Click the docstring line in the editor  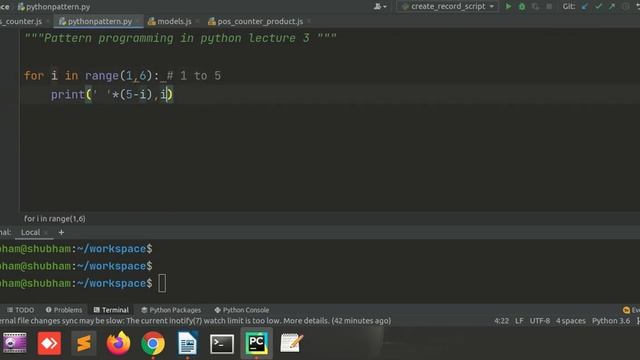(x=180, y=38)
